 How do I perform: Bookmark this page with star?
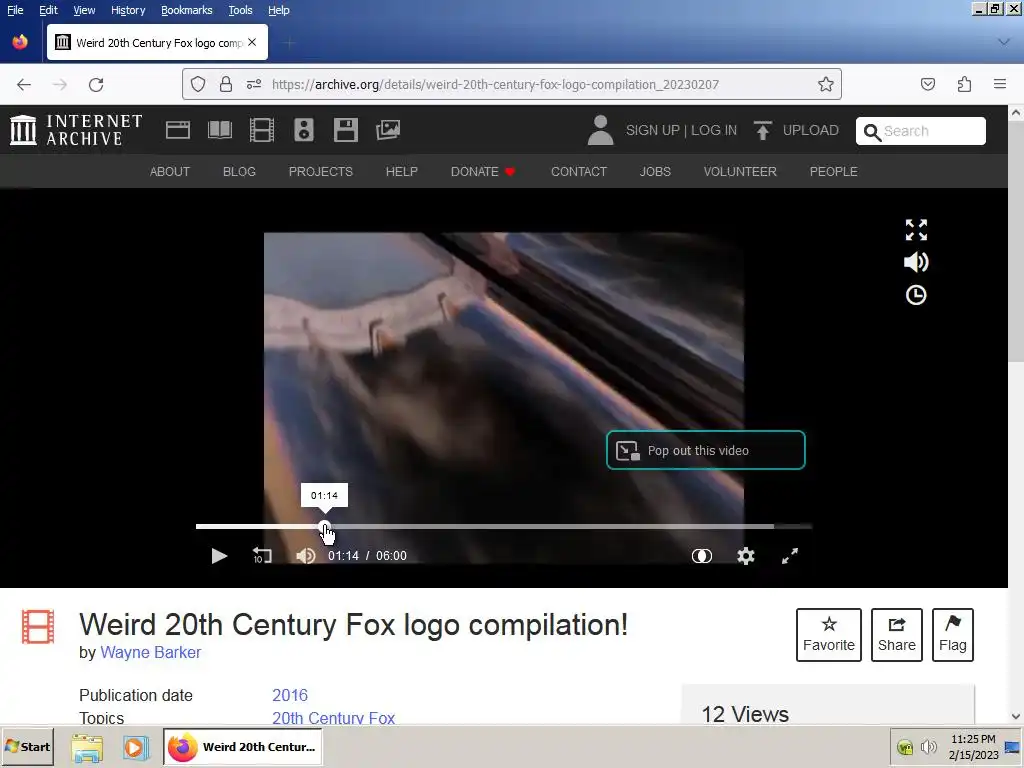click(825, 84)
